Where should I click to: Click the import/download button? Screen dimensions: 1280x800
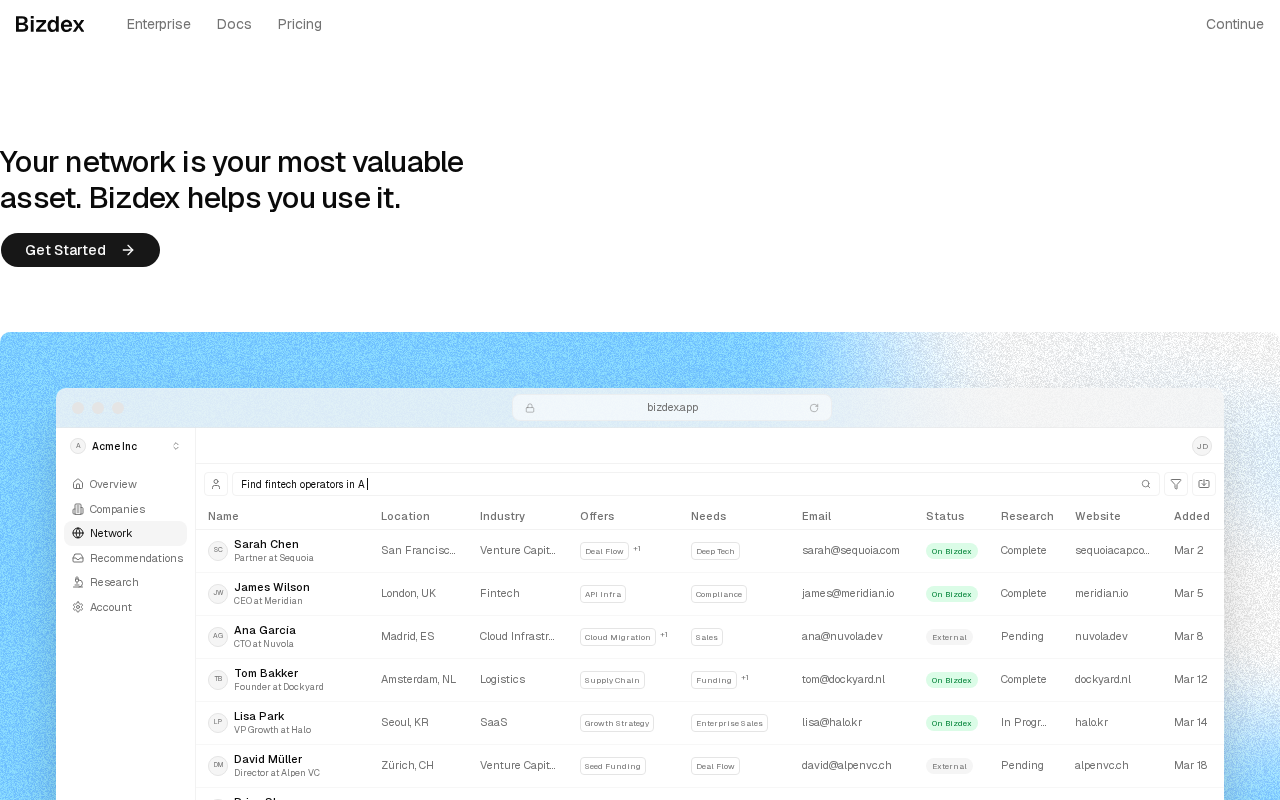1204,484
